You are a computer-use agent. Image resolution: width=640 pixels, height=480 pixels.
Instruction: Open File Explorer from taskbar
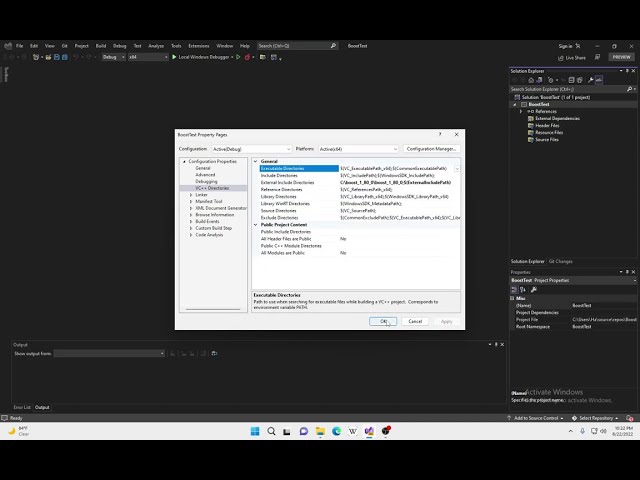point(320,431)
